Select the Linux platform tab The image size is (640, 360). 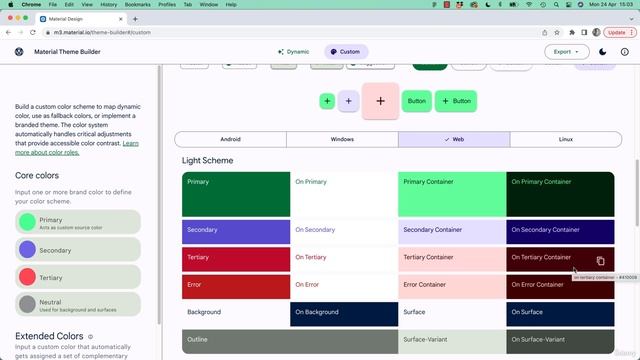click(566, 139)
